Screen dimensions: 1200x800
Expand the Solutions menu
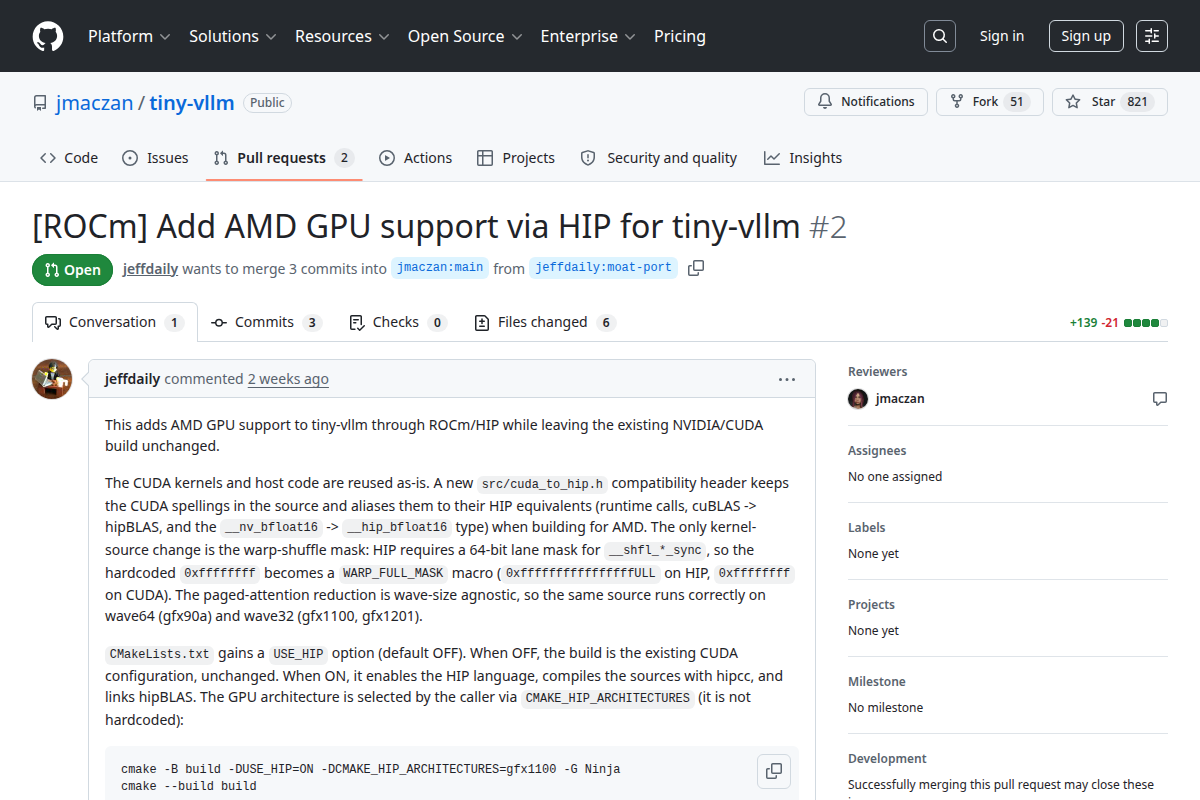pyautogui.click(x=233, y=36)
